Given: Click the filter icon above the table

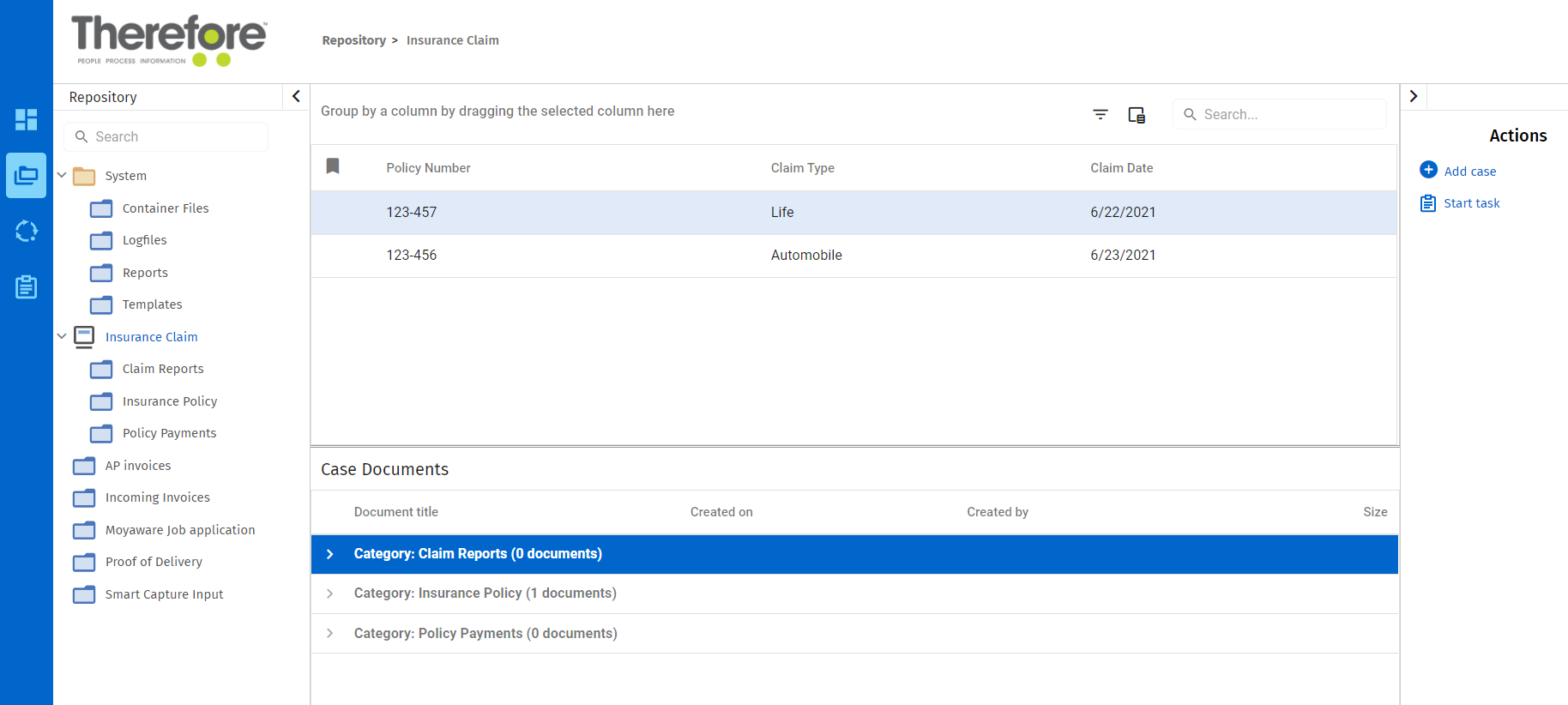Looking at the screenshot, I should coord(1101,114).
